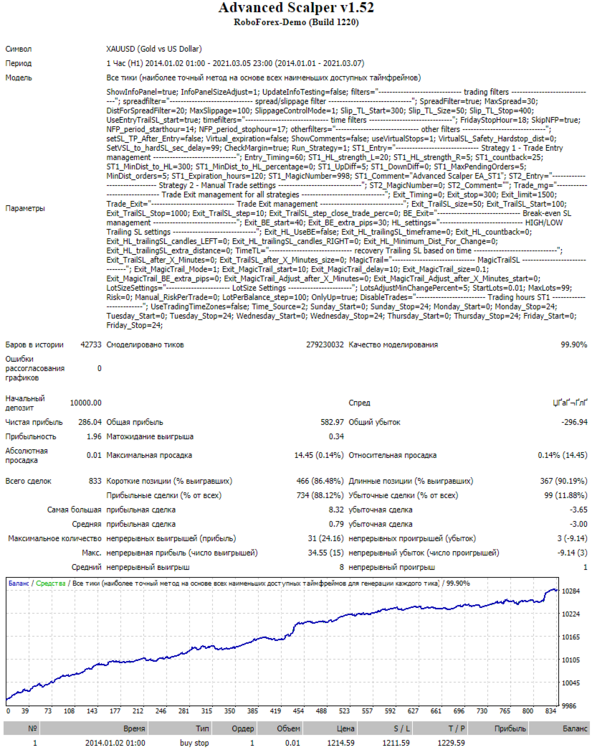Click 'Короткие позиции (% выигравших)' label
The width and height of the screenshot is (592, 750).
pos(169,481)
